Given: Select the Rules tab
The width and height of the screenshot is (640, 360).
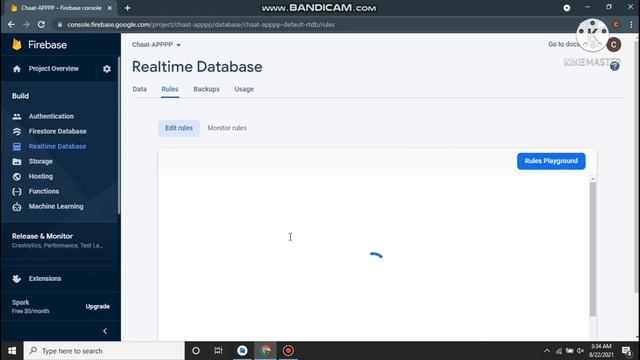Looking at the screenshot, I should pos(170,89).
